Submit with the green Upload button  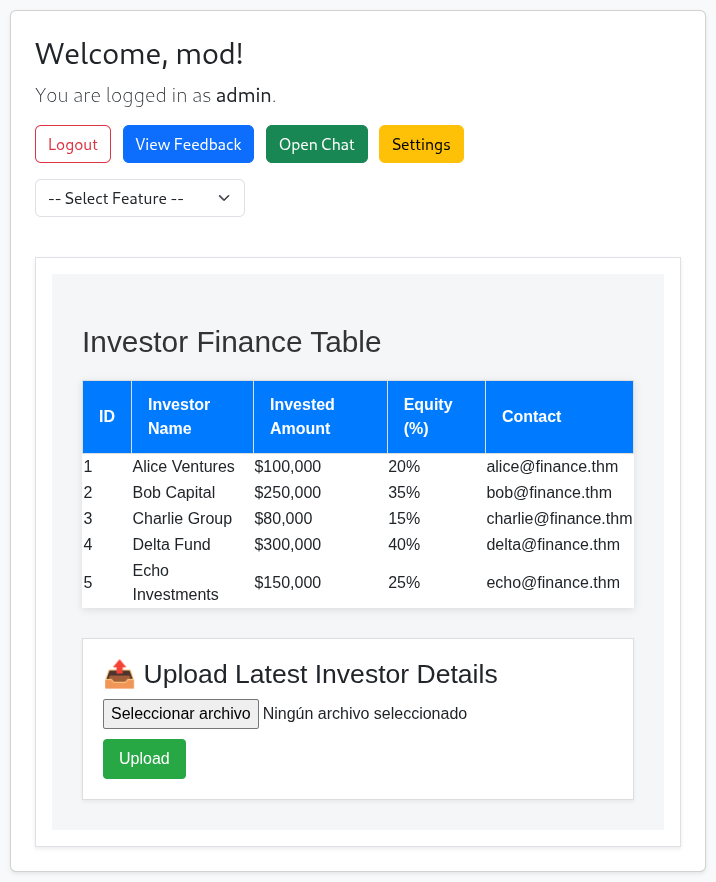pyautogui.click(x=144, y=759)
